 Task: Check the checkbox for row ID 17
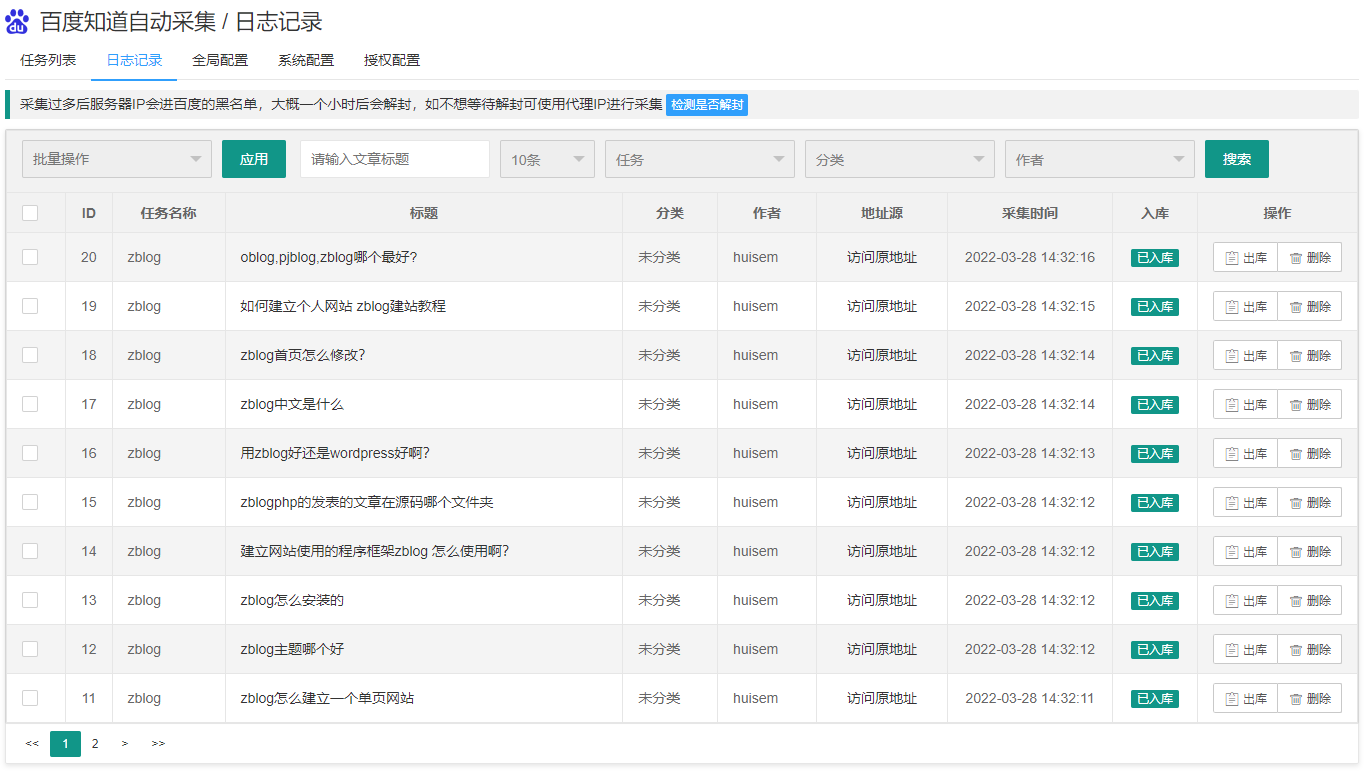(30, 404)
